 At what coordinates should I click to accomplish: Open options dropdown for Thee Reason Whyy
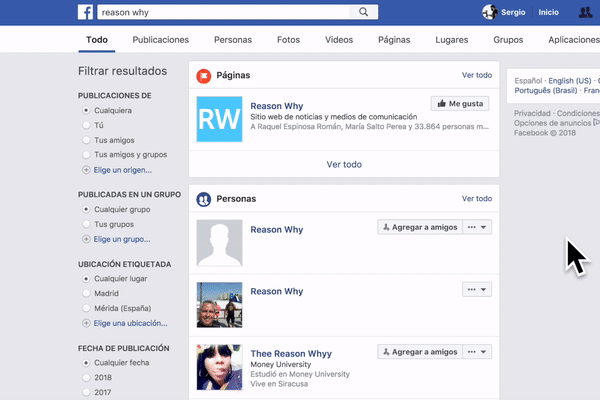click(x=477, y=352)
